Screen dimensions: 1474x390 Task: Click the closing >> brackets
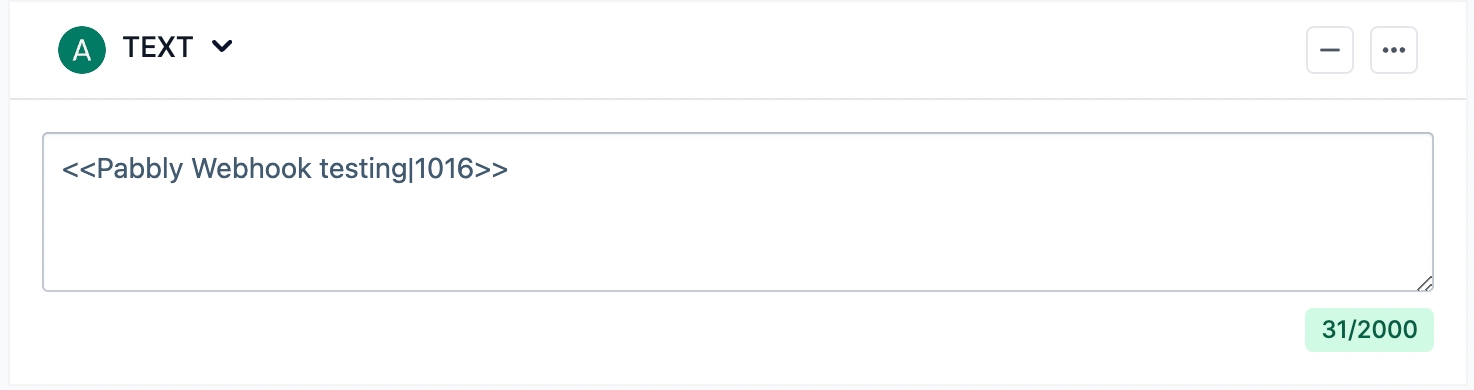point(491,170)
